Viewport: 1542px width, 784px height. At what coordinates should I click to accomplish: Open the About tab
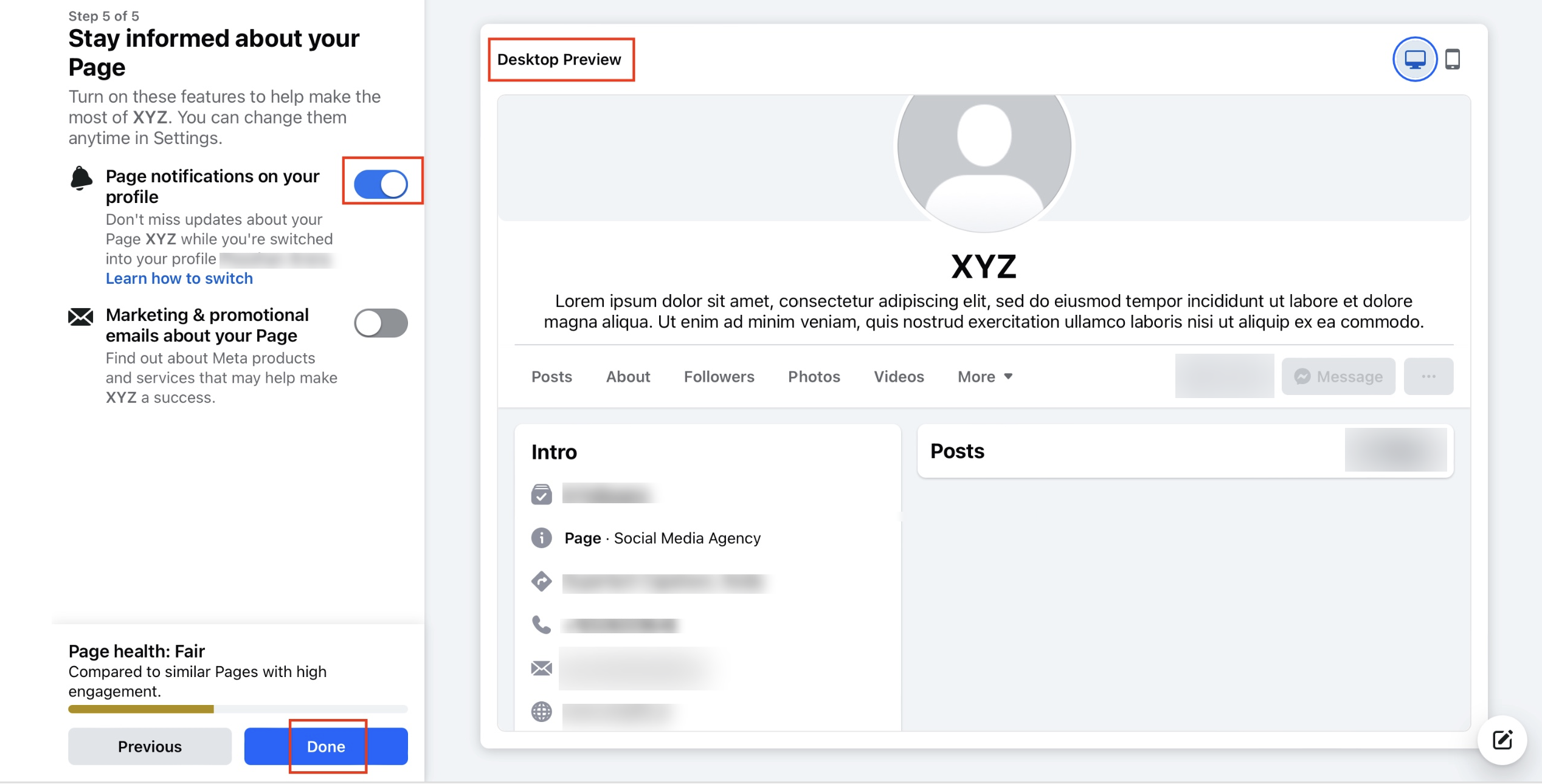628,376
